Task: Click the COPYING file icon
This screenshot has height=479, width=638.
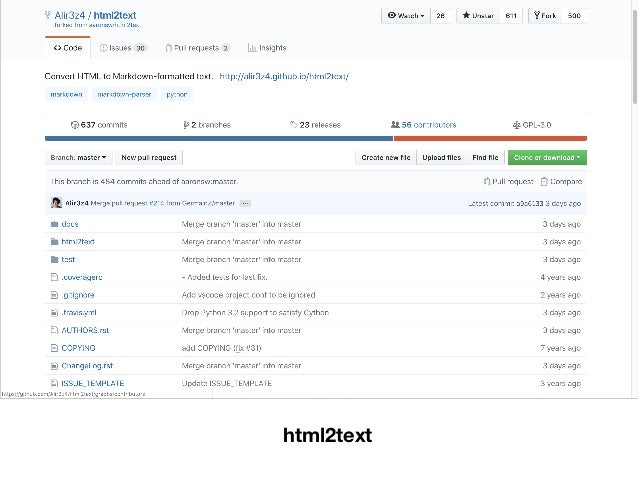Action: point(54,348)
